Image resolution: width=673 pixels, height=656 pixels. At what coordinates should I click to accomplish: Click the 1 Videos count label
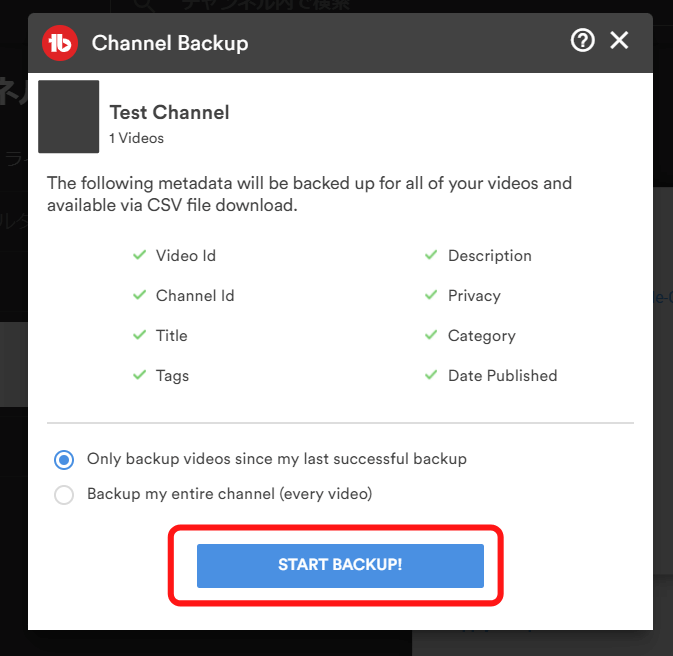coord(136,138)
